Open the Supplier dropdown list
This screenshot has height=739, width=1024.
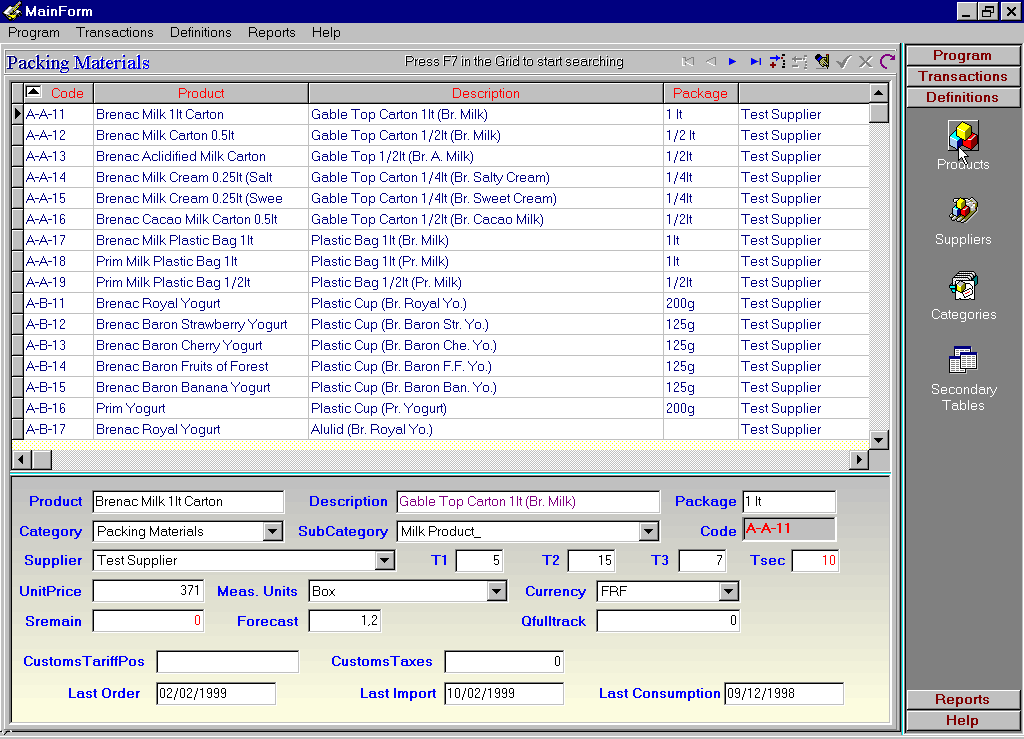(x=385, y=561)
